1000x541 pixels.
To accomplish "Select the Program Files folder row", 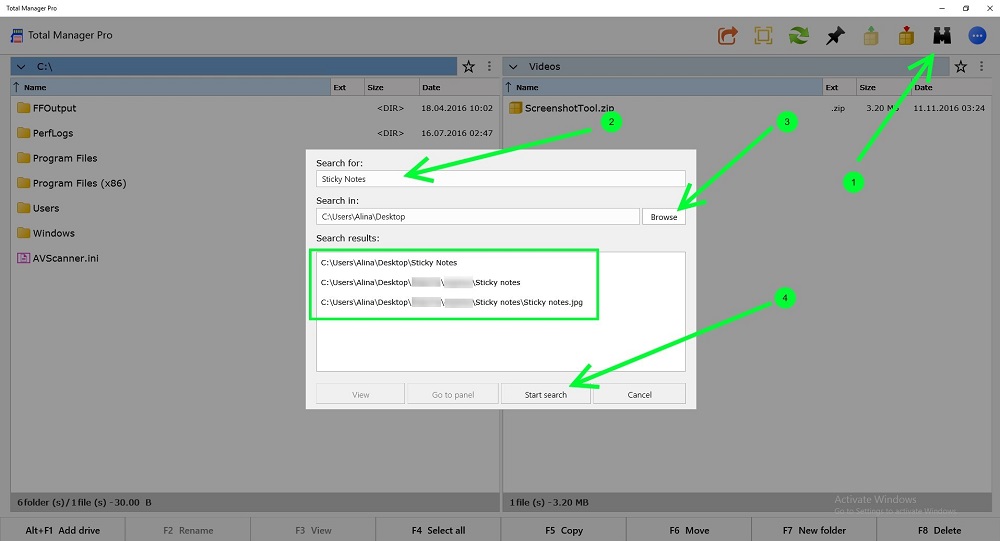I will coord(255,158).
